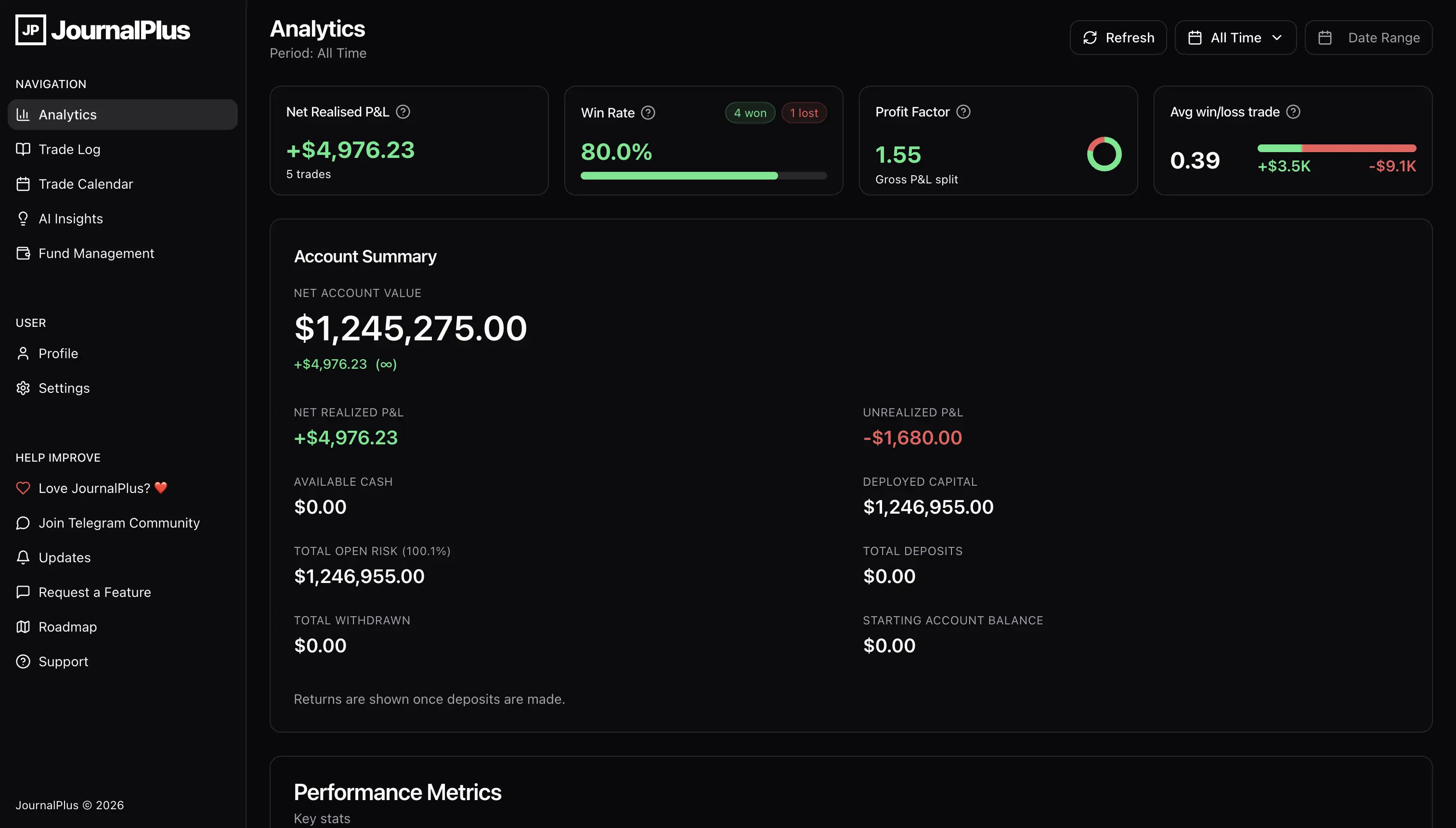Click the Profit Factor info icon
The width and height of the screenshot is (1456, 828).
[963, 112]
